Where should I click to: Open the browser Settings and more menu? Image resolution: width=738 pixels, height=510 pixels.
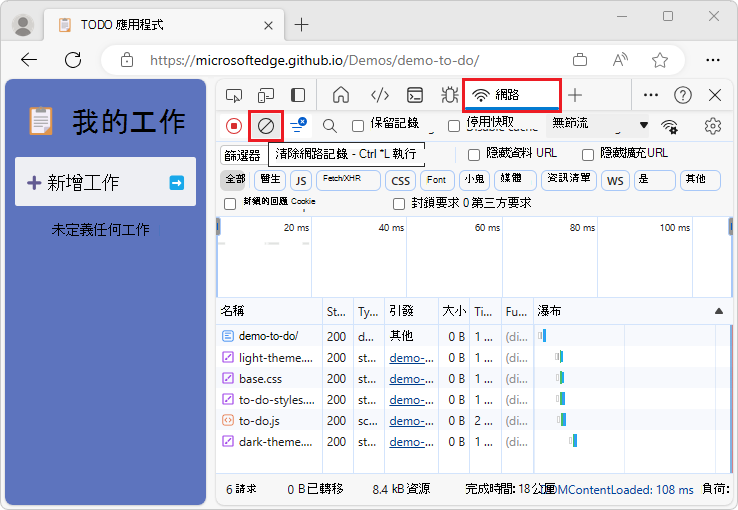[x=713, y=60]
